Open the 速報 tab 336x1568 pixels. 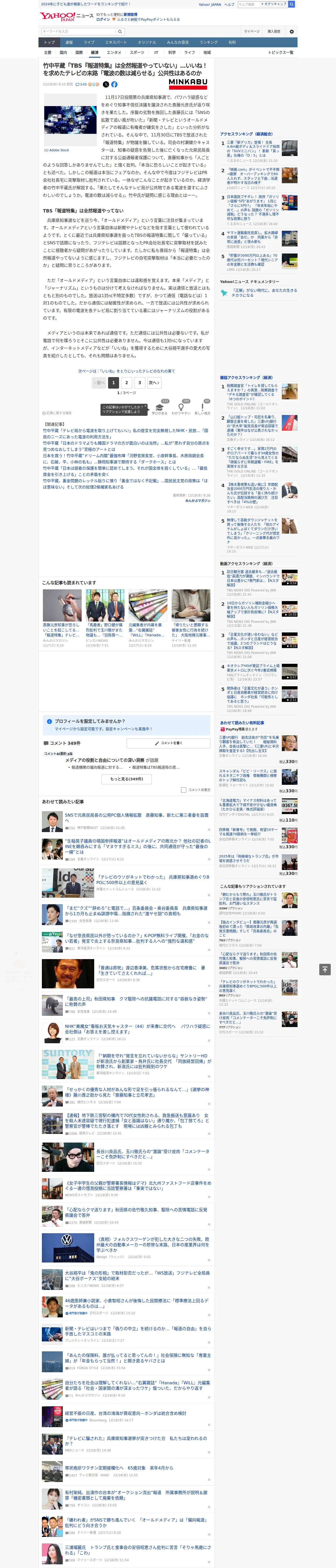(x=69, y=43)
